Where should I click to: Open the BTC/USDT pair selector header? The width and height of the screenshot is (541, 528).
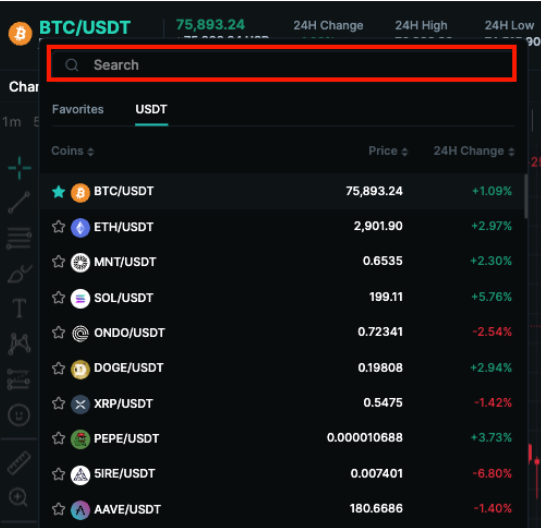tap(85, 28)
